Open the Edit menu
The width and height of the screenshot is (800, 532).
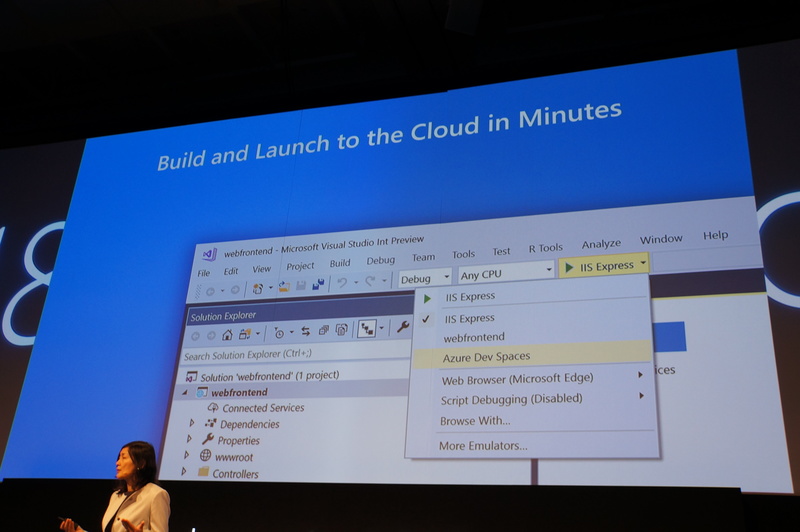click(x=231, y=271)
